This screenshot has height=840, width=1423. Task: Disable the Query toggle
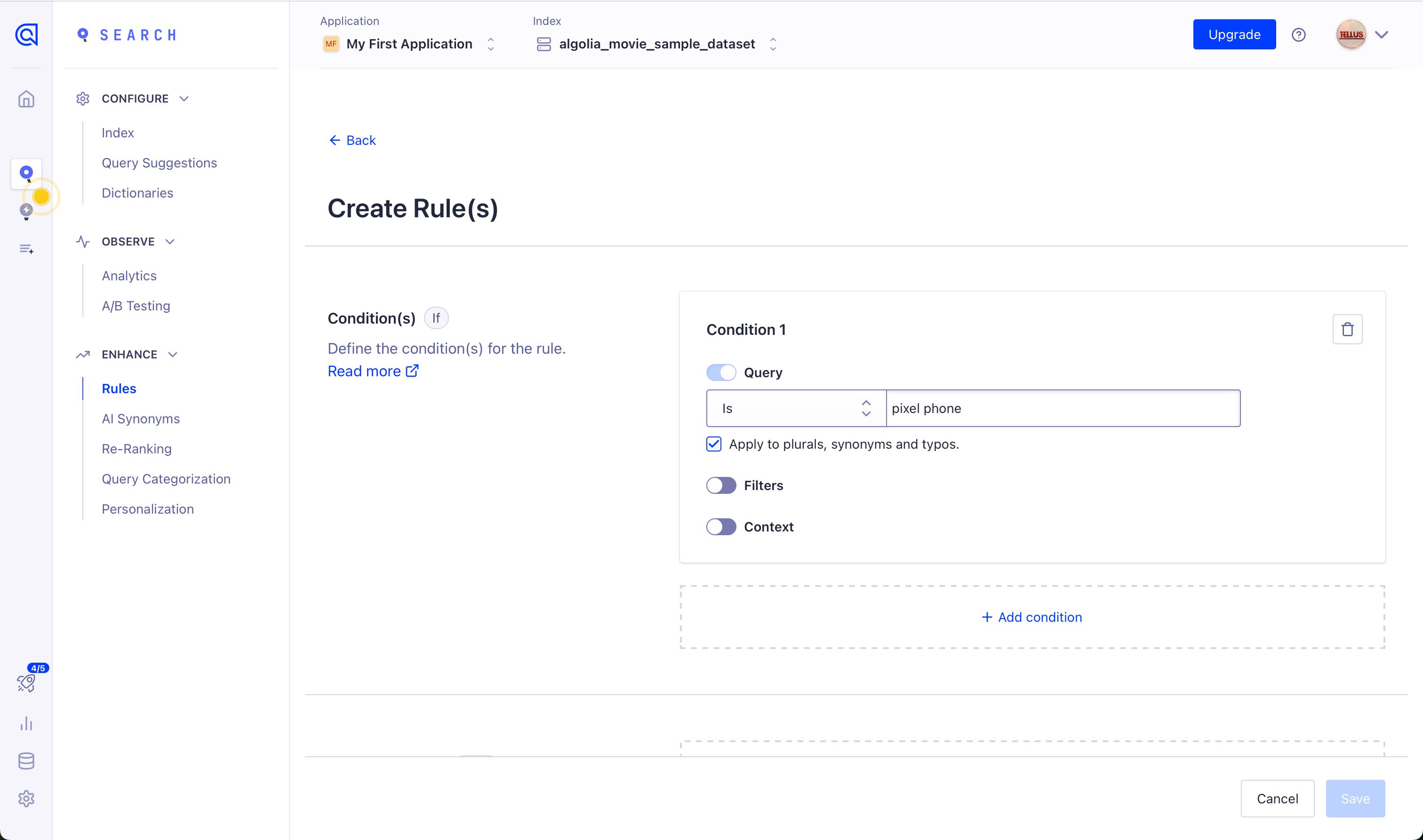[x=721, y=372]
